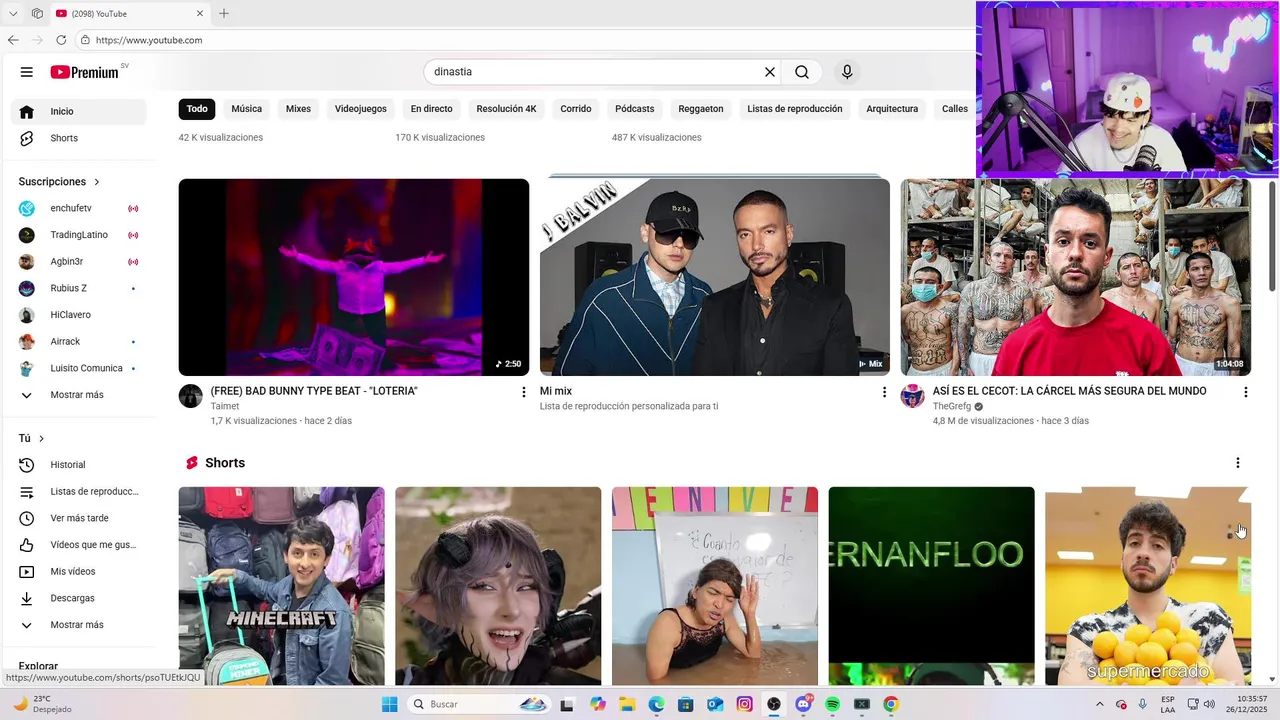Select the Pódcasts filter chip
Viewport: 1280px width, 720px height.
click(x=635, y=109)
